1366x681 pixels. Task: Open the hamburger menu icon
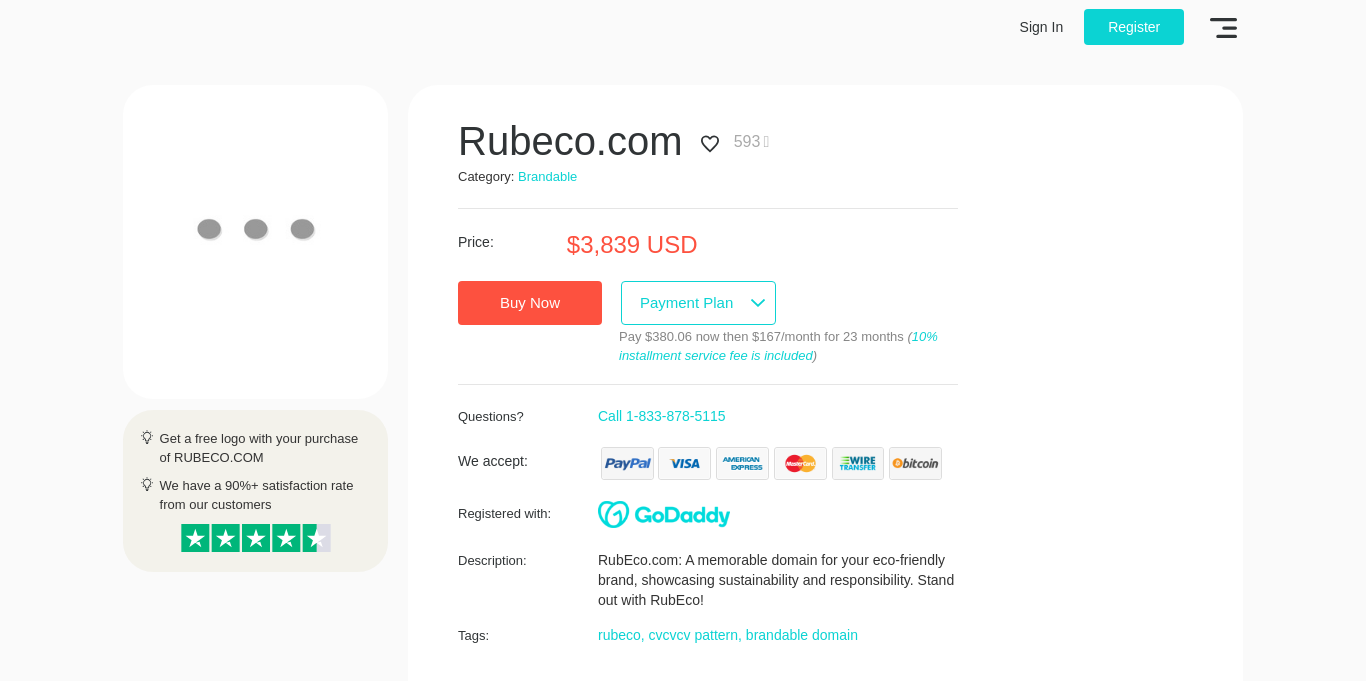click(x=1223, y=28)
